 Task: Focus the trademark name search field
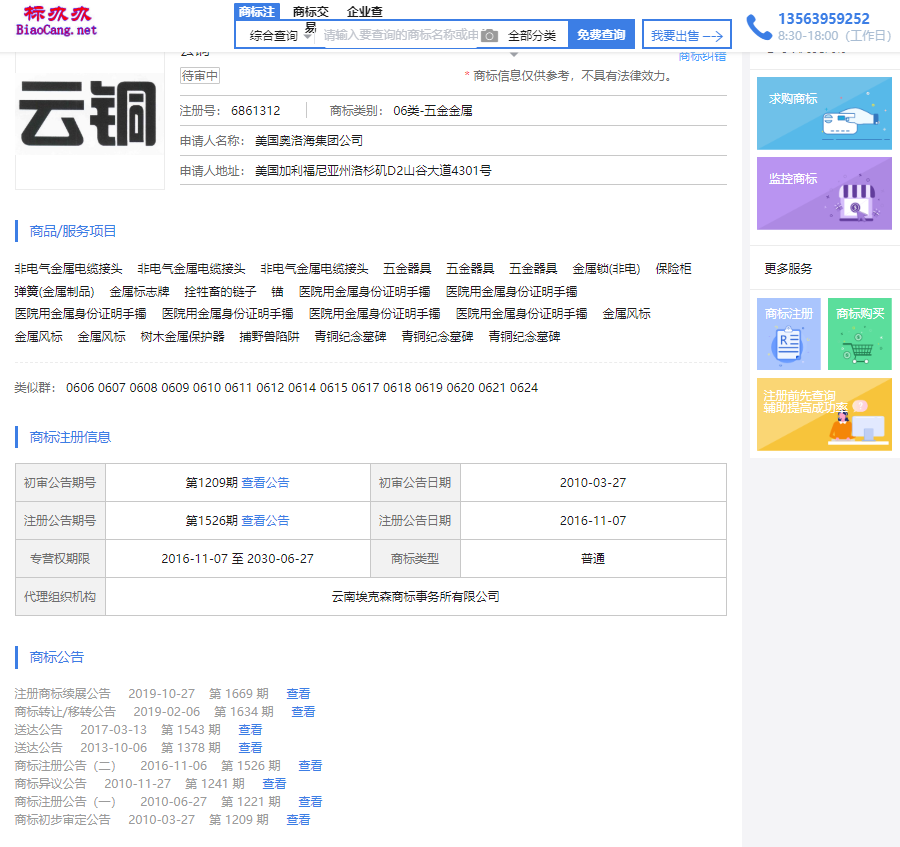pyautogui.click(x=401, y=35)
